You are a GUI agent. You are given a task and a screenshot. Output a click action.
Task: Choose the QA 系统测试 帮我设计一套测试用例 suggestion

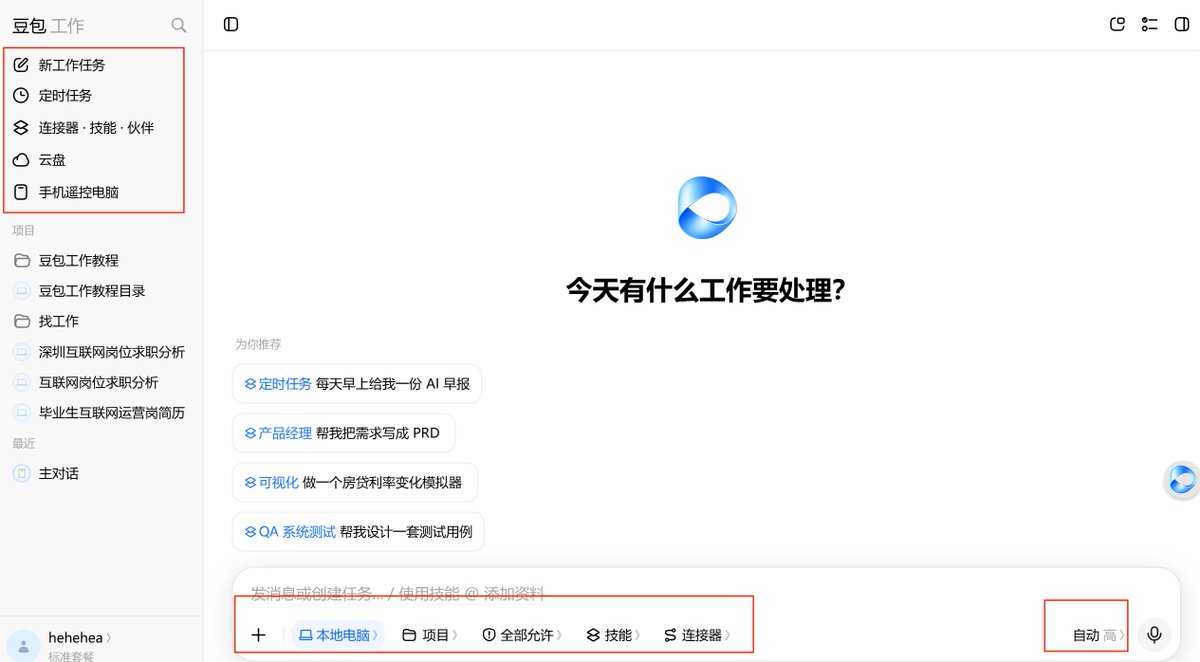click(358, 532)
